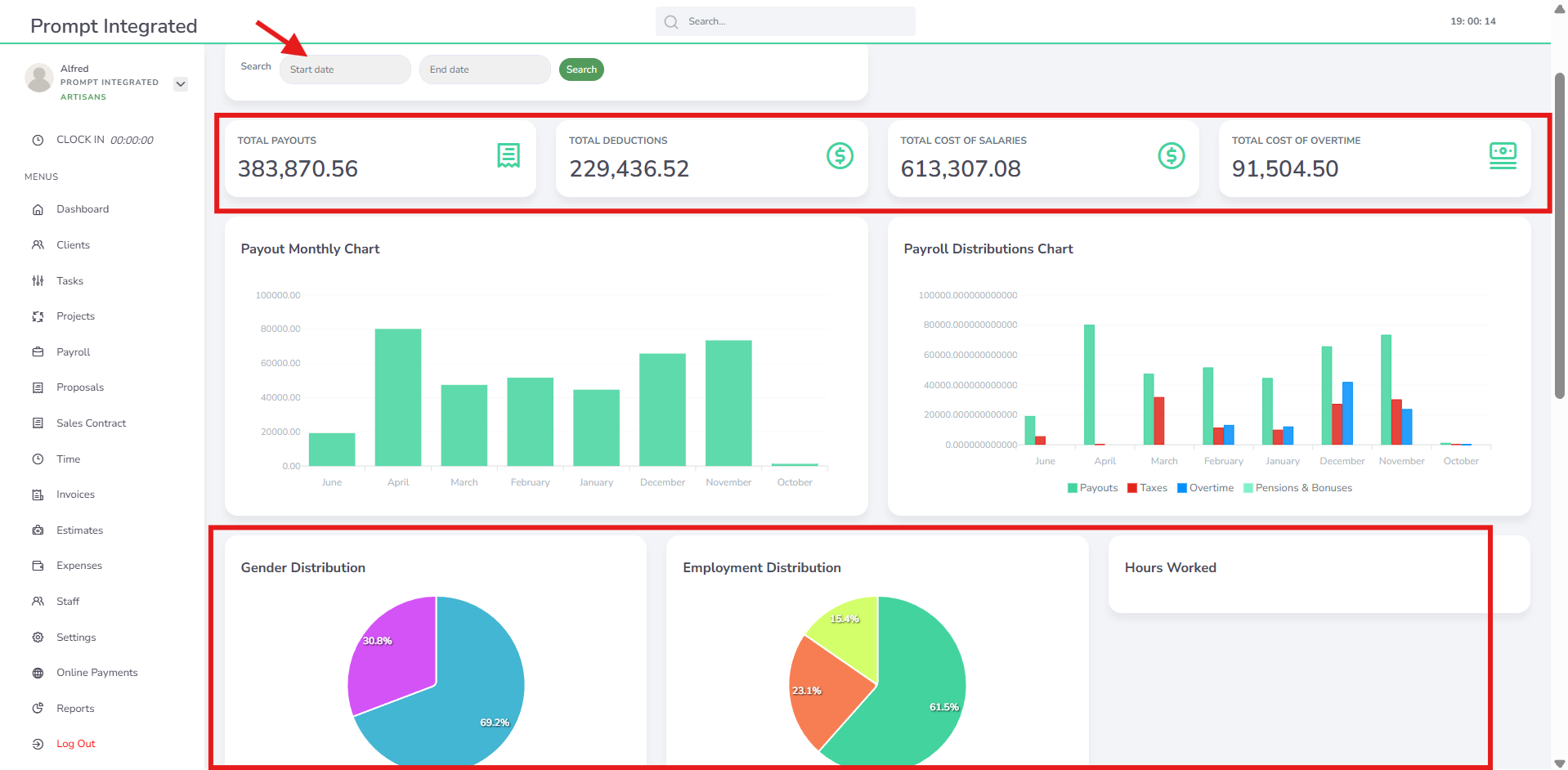Click the Total Payouts receipt icon
The image size is (1568, 770).
508,155
